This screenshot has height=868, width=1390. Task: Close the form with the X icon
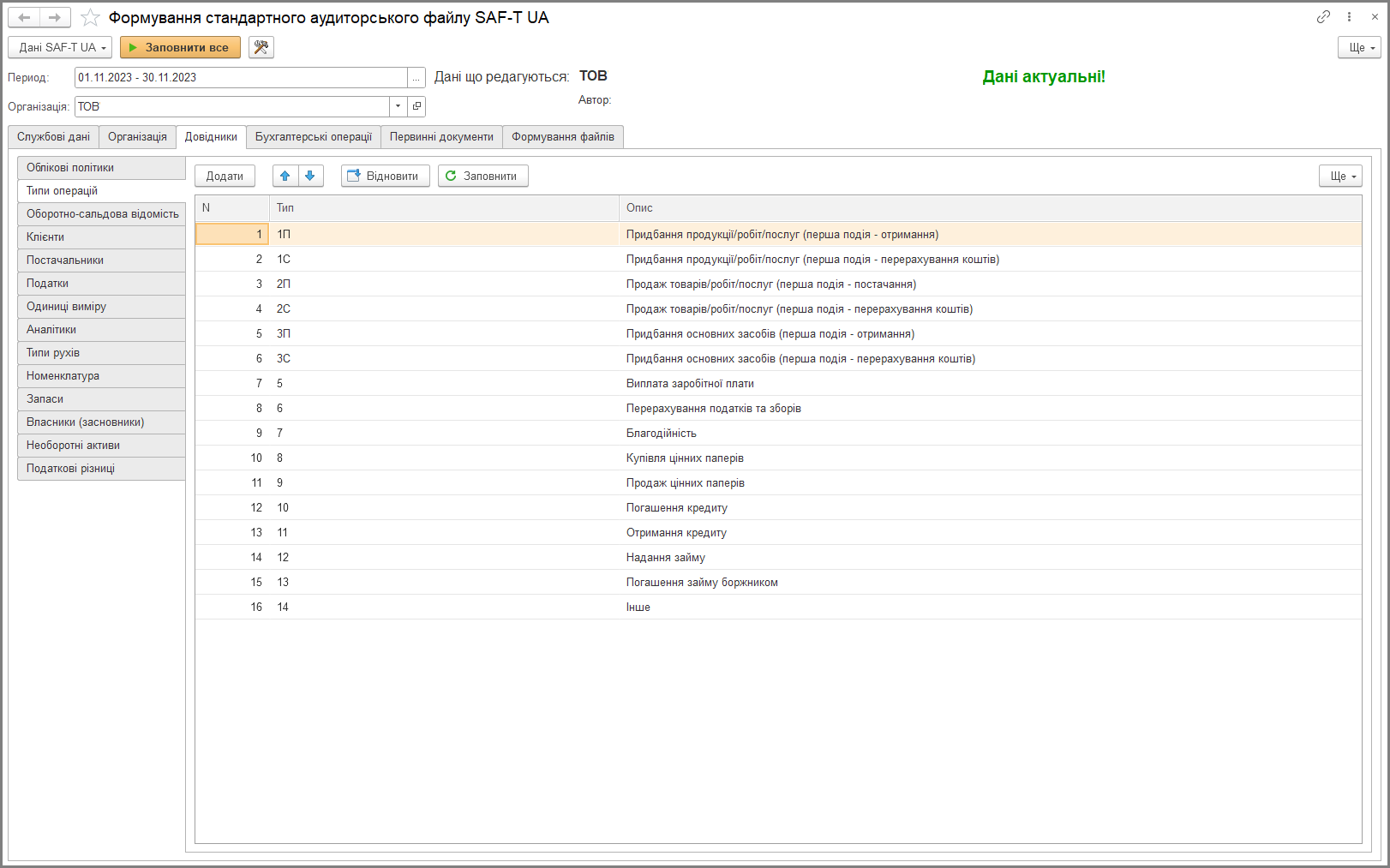tap(1375, 17)
